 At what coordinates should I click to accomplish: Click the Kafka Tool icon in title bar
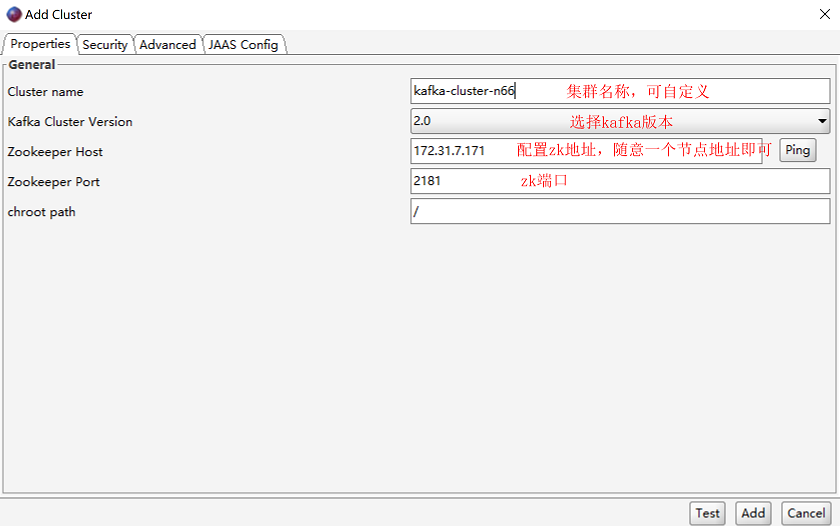point(14,14)
